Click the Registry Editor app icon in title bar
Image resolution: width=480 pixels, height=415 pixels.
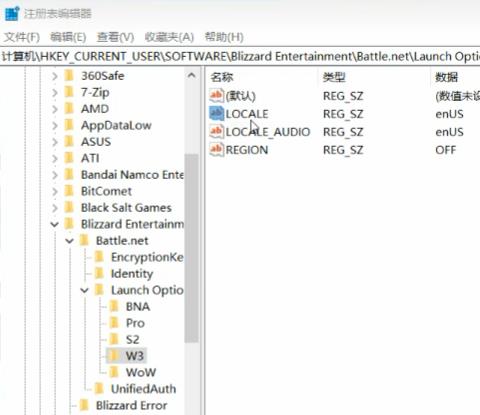tap(12, 13)
